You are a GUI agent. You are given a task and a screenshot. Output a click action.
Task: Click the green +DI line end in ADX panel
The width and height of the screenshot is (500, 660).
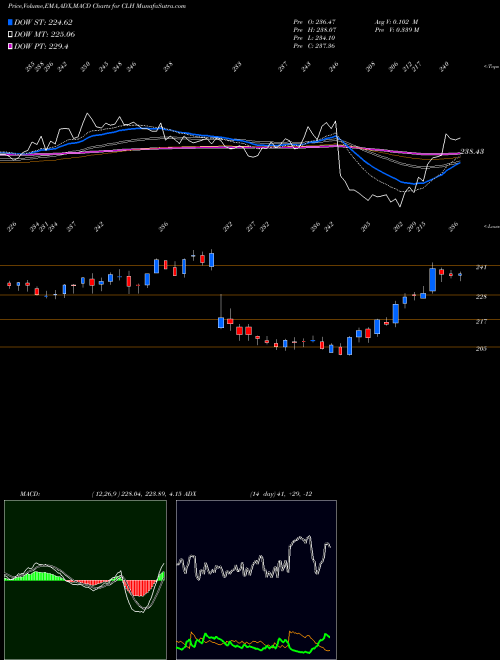[330, 637]
